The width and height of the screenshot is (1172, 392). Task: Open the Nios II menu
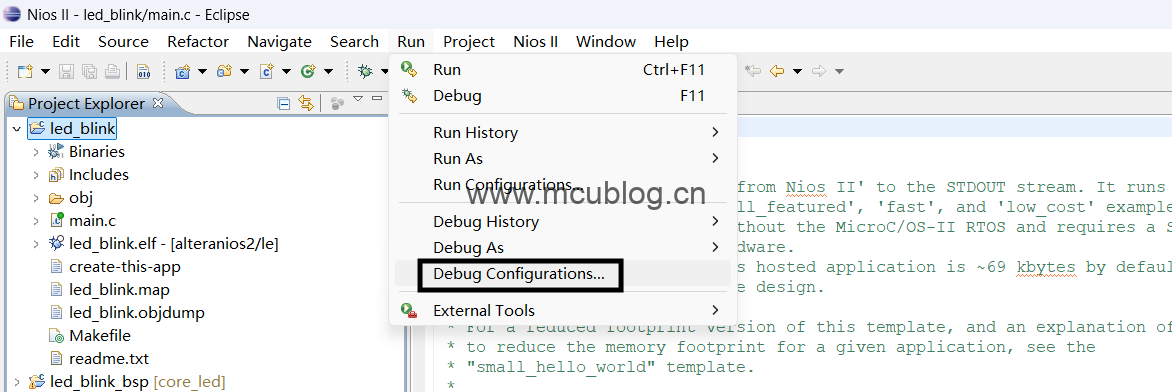pos(535,42)
